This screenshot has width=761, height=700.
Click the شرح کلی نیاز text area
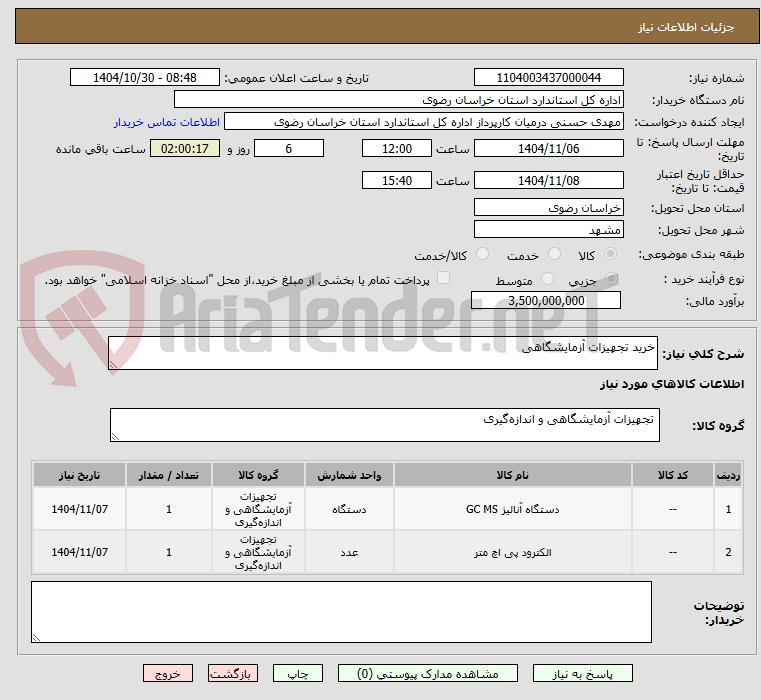(382, 353)
